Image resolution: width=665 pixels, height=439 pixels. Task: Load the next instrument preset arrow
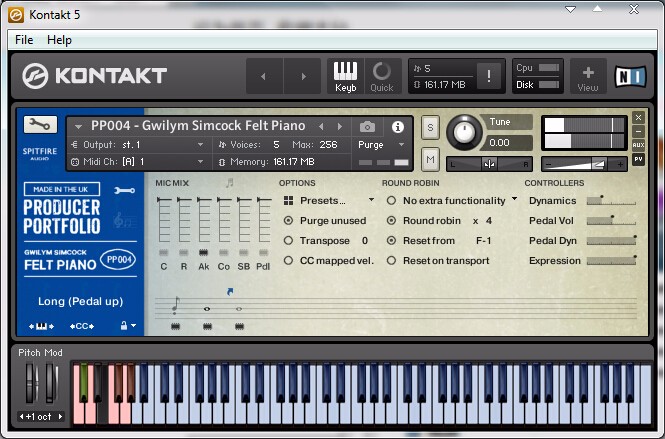(340, 126)
